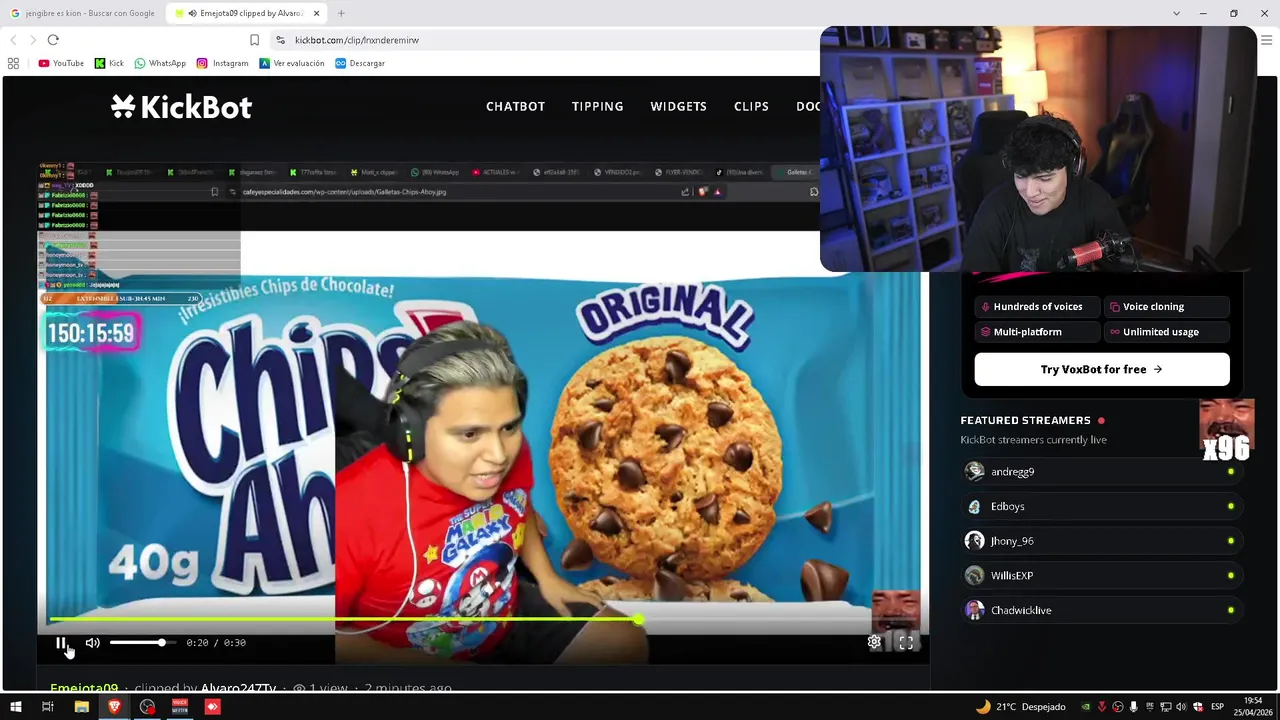Open the WhatsApp bookmark

click(160, 63)
